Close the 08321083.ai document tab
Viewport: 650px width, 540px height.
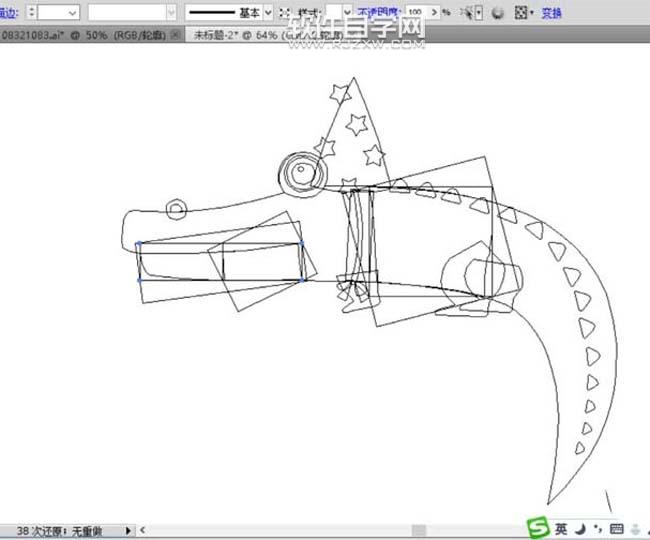177,34
